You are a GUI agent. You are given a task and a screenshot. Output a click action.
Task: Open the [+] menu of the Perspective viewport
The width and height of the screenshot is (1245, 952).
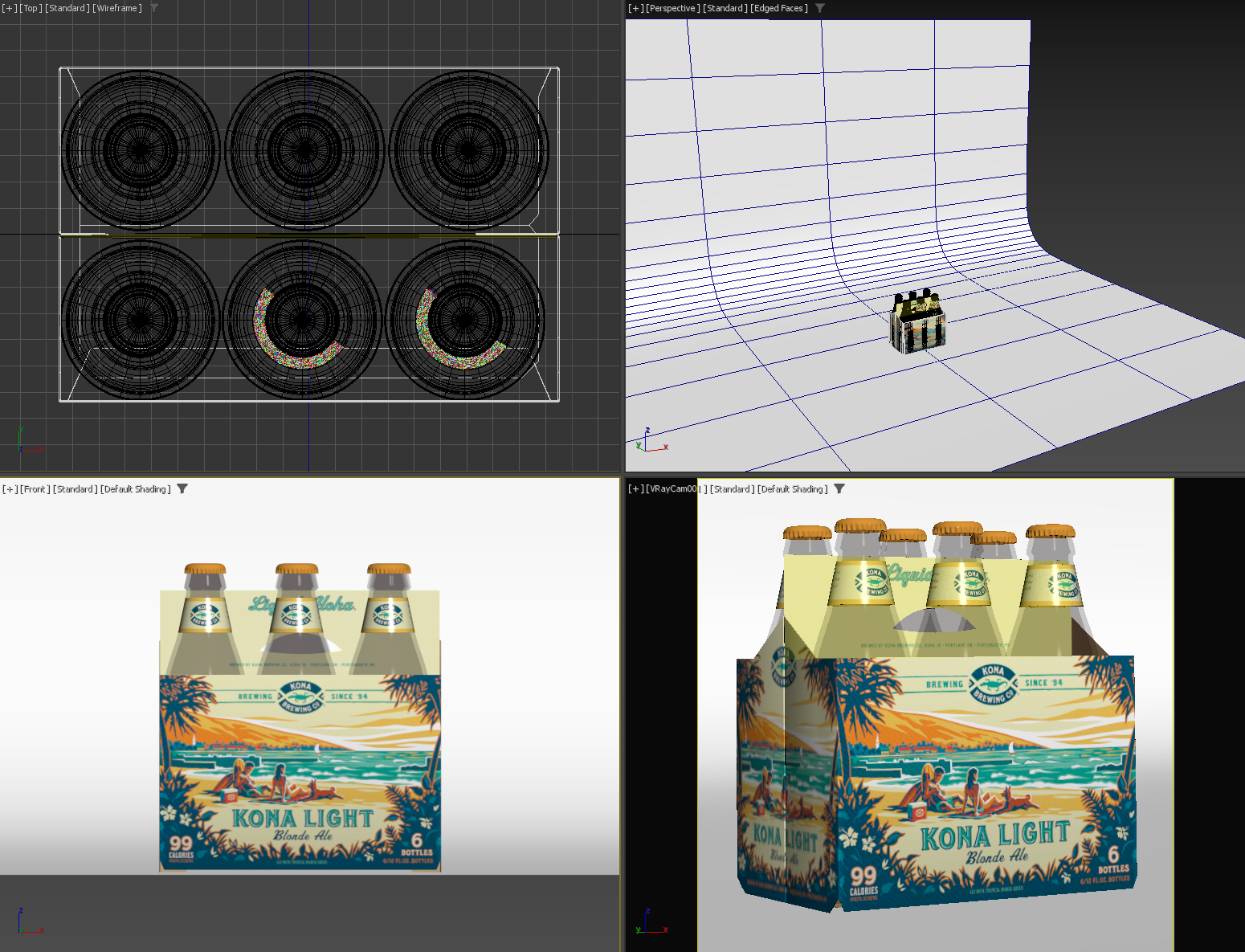pyautogui.click(x=635, y=8)
